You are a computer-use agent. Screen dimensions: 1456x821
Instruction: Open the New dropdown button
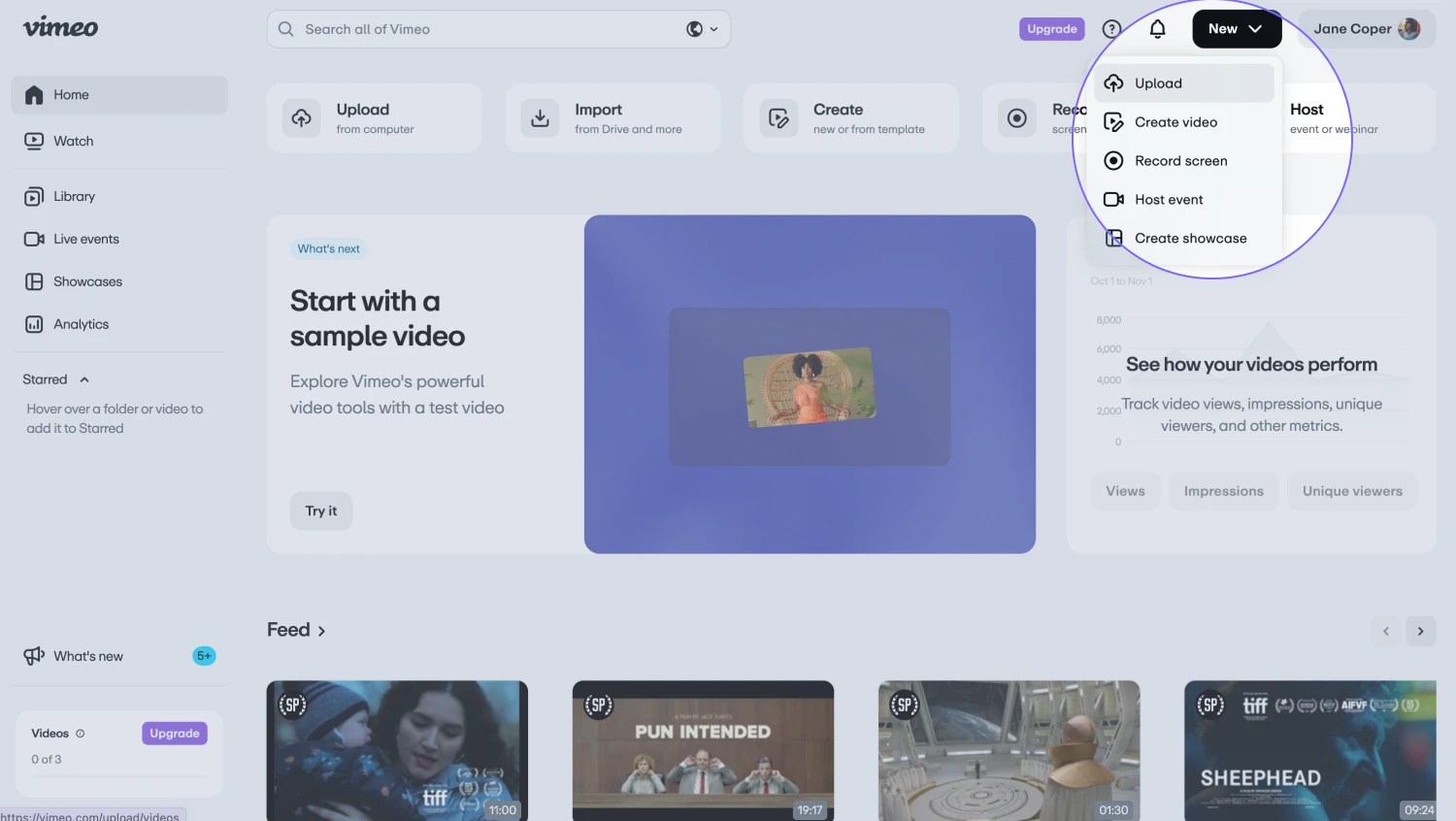pyautogui.click(x=1236, y=29)
